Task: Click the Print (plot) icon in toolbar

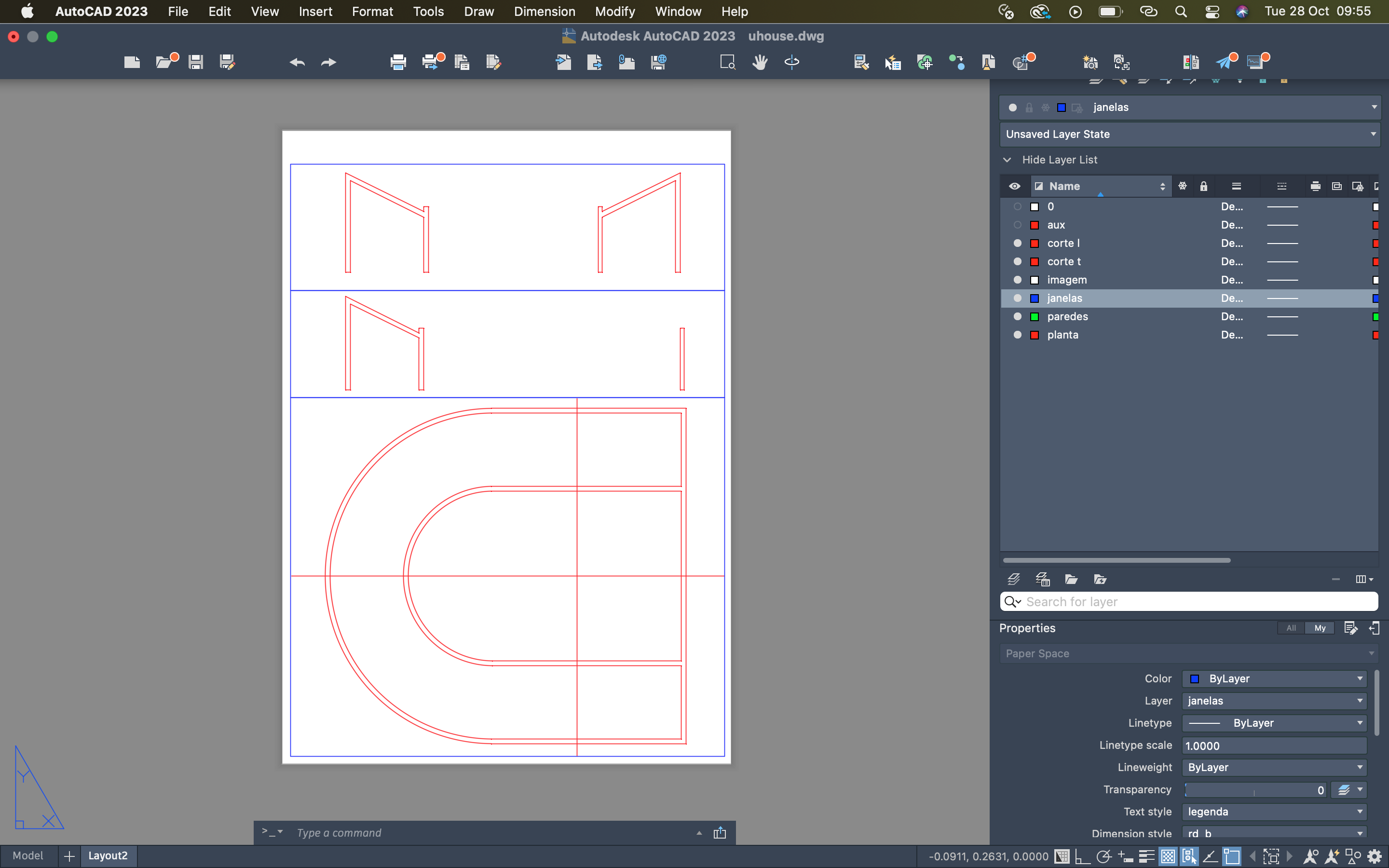Action: pyautogui.click(x=398, y=62)
